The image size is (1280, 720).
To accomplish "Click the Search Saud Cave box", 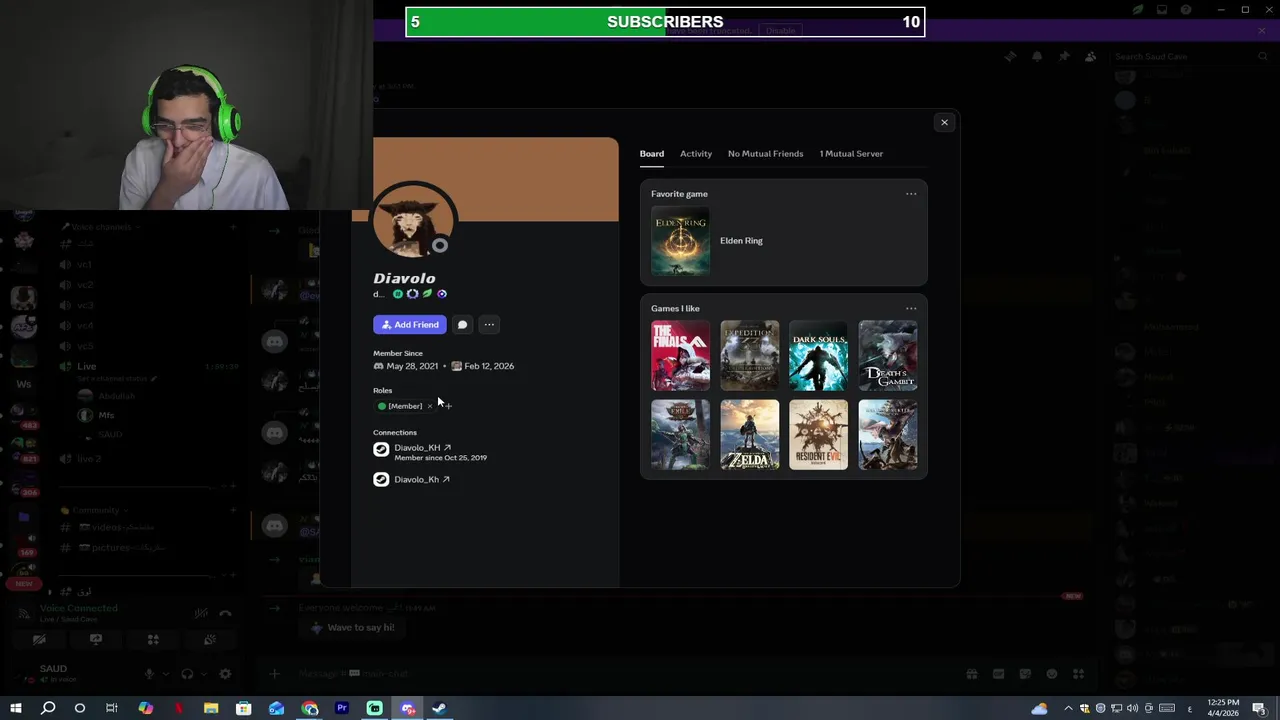I will 1190,57.
